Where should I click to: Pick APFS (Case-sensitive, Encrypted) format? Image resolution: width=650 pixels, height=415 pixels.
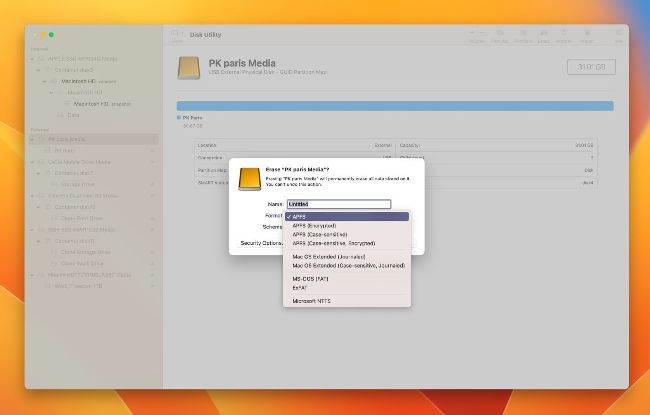(x=334, y=243)
